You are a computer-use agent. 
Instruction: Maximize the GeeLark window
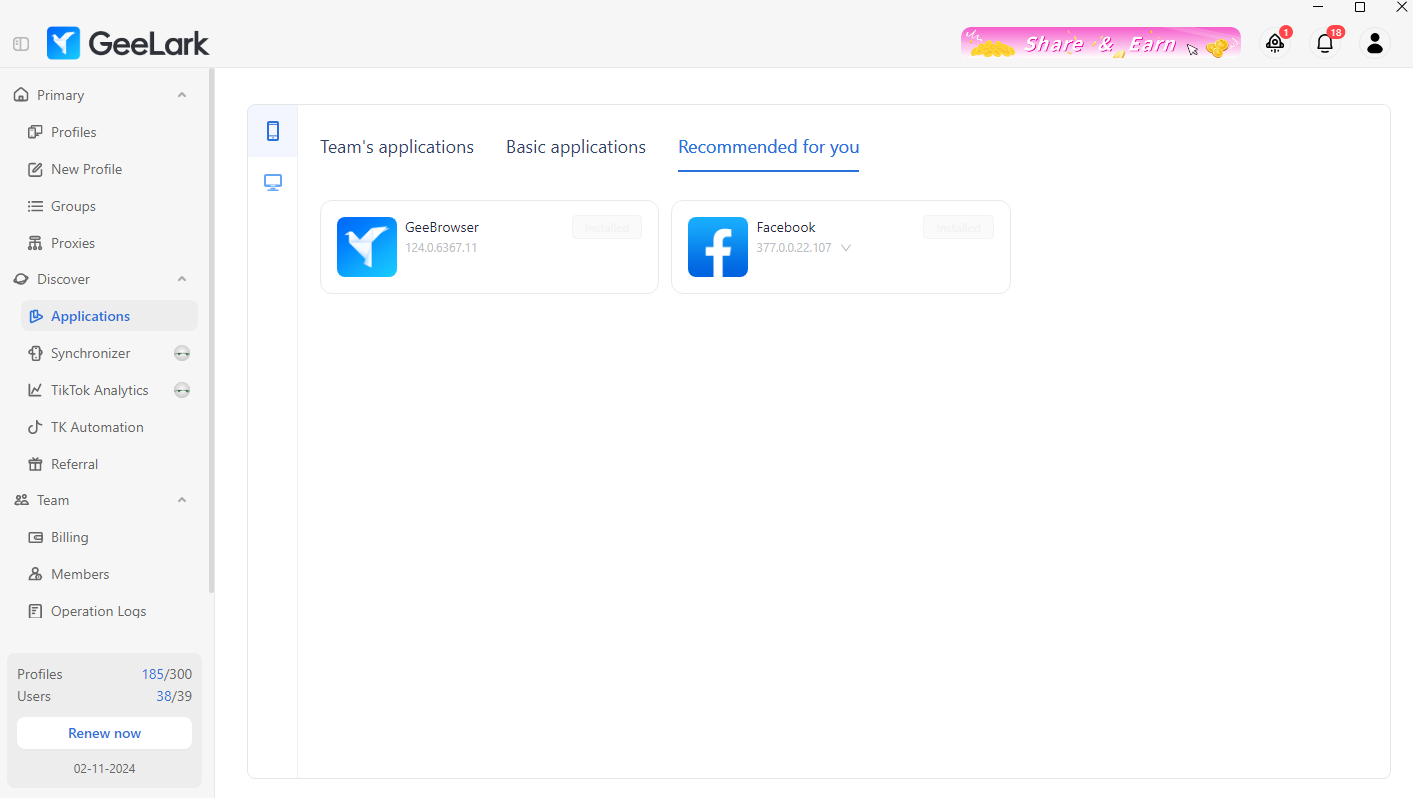tap(1360, 7)
